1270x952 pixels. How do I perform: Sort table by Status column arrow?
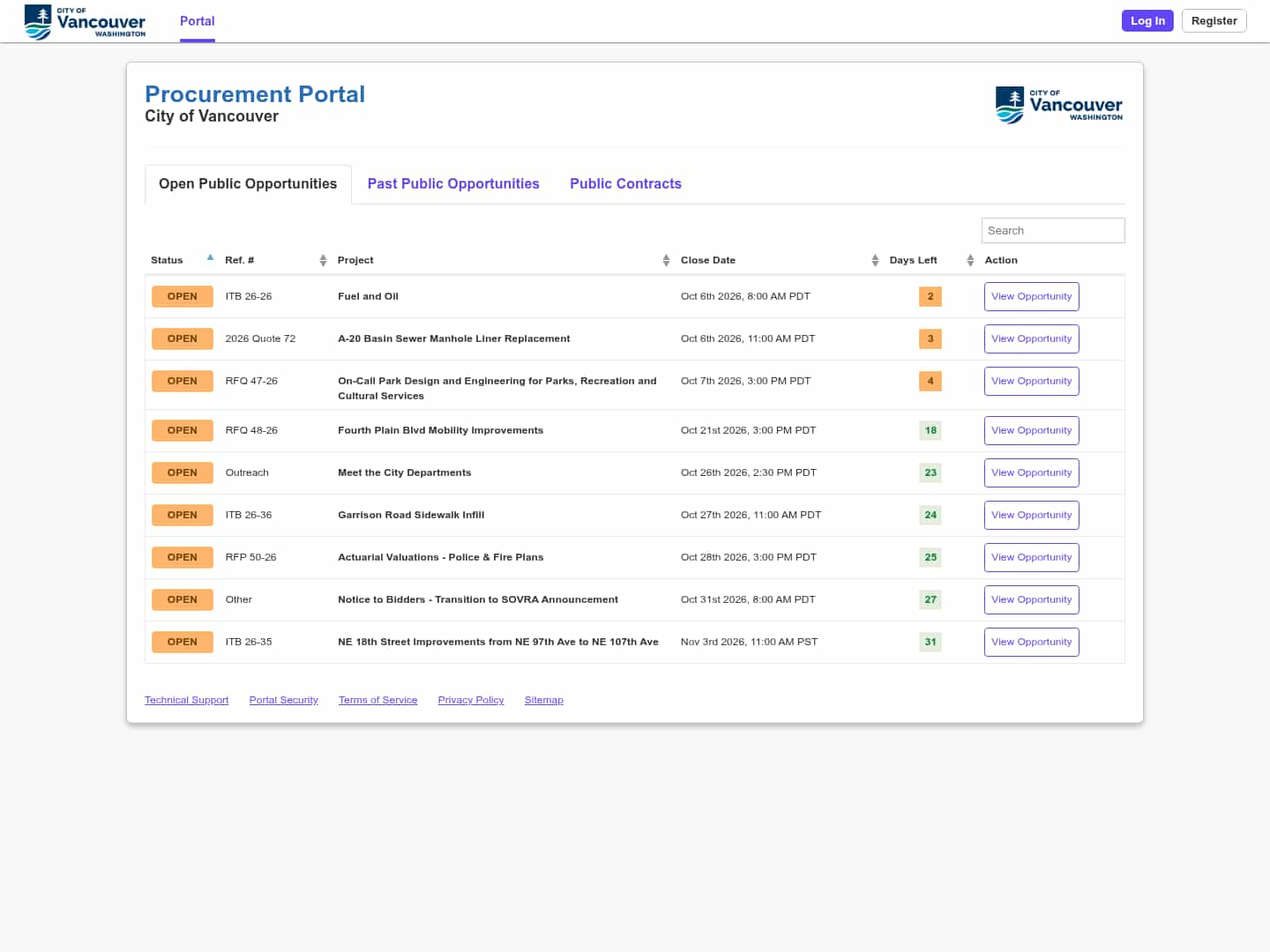[210, 257]
